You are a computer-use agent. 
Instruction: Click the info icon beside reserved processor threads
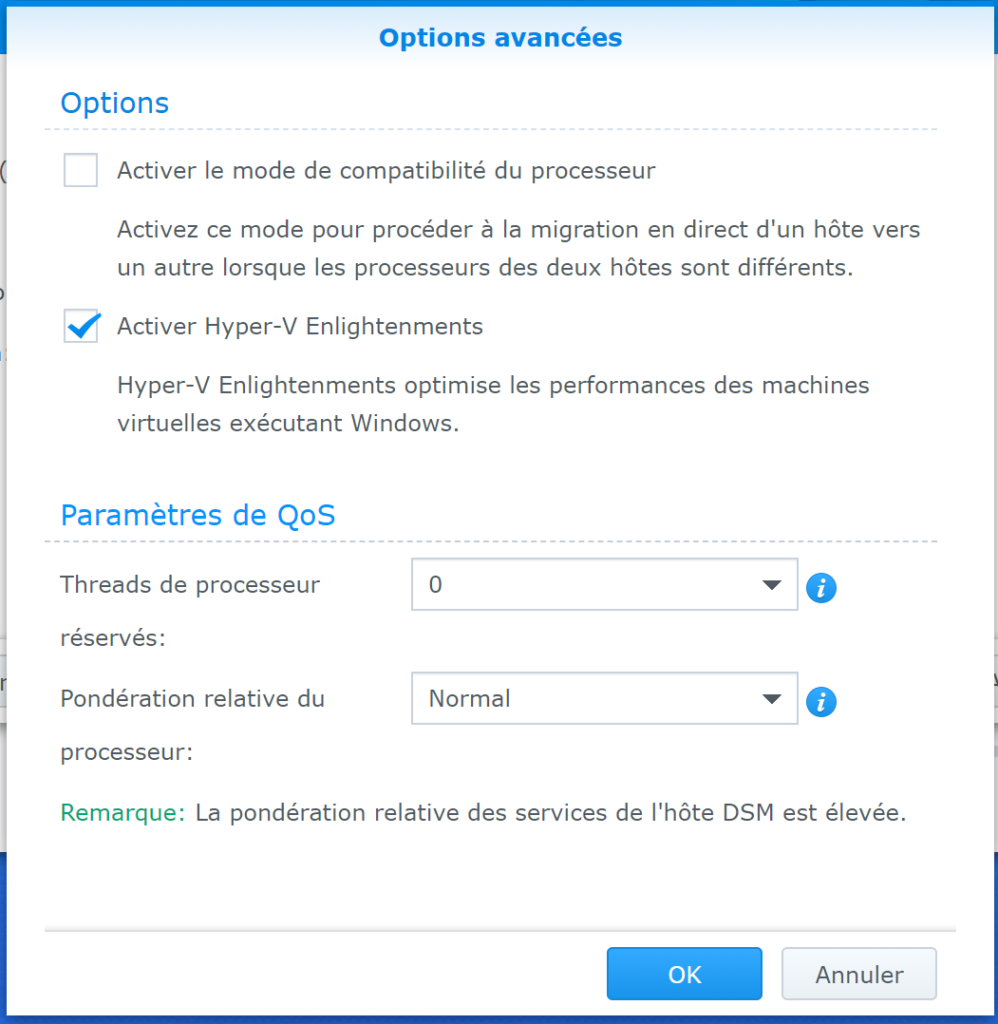coord(821,588)
